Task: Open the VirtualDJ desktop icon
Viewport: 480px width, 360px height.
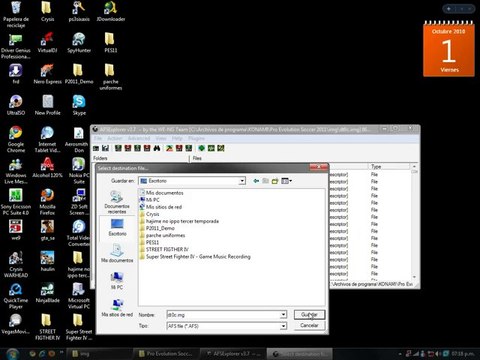Action: [47, 43]
